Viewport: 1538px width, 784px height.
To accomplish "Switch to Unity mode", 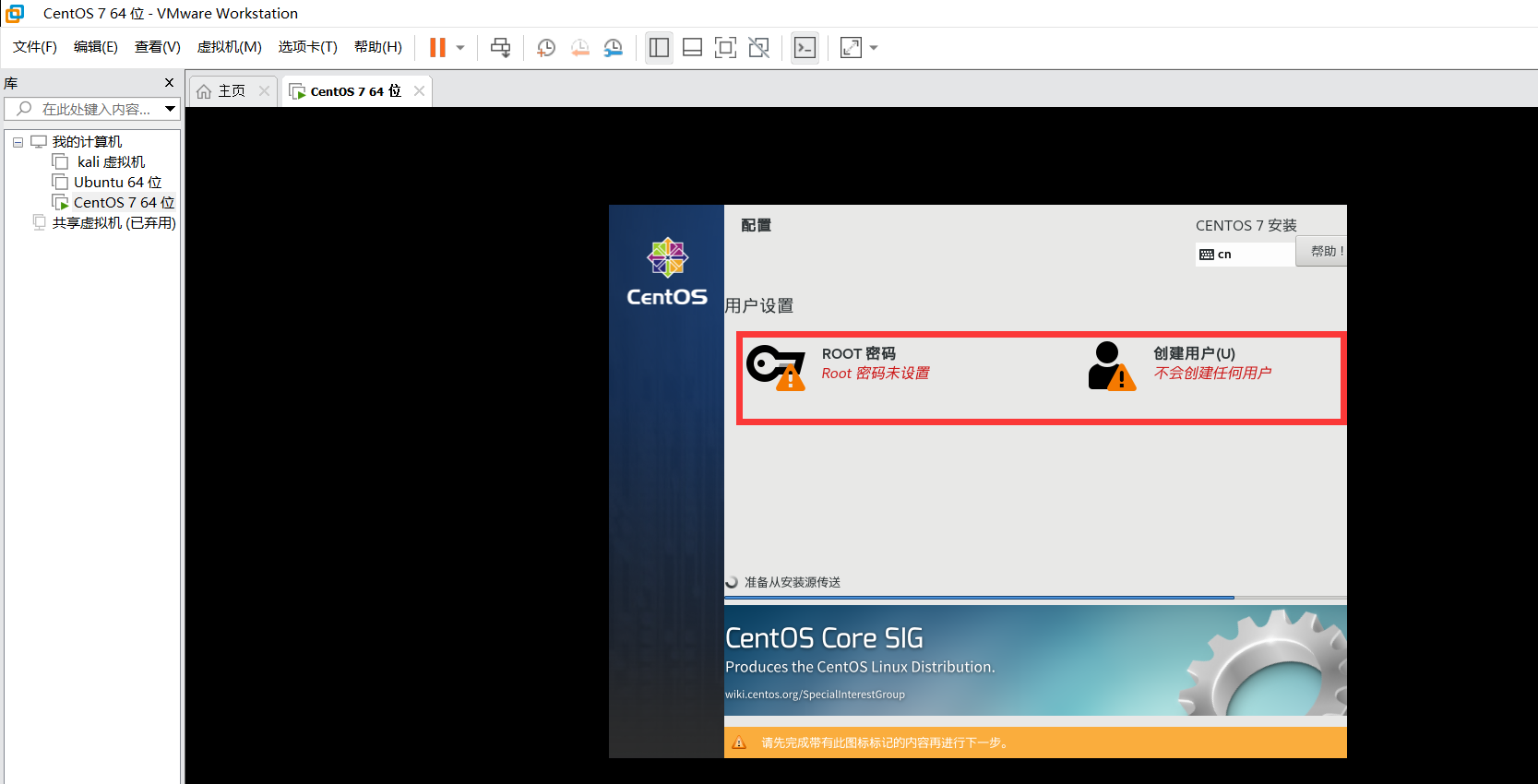I will click(759, 47).
